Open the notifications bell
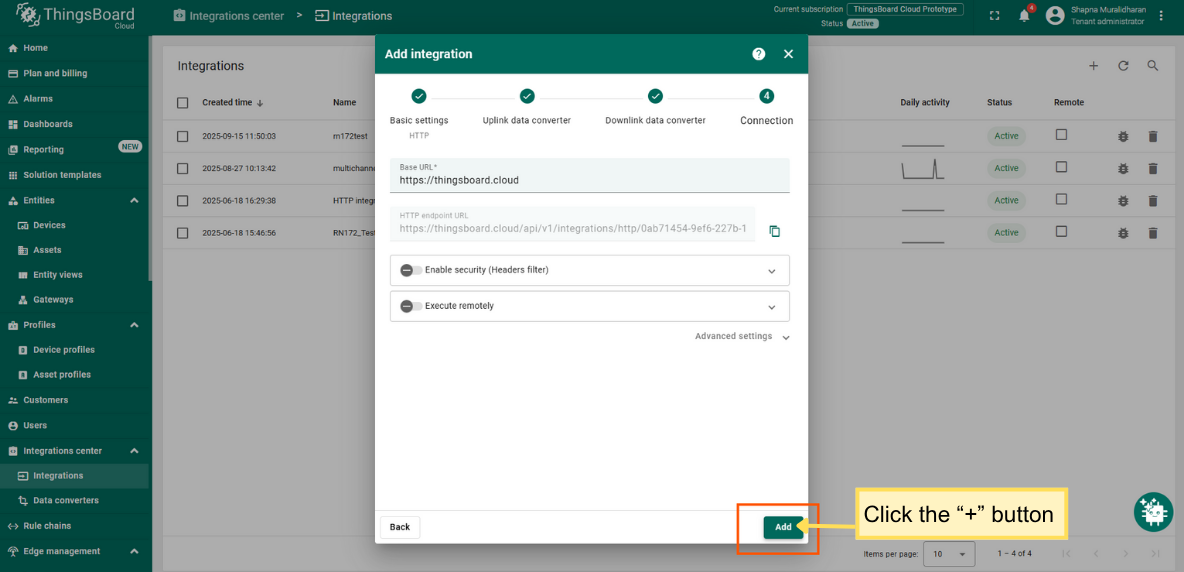Image resolution: width=1184 pixels, height=572 pixels. tap(1024, 16)
